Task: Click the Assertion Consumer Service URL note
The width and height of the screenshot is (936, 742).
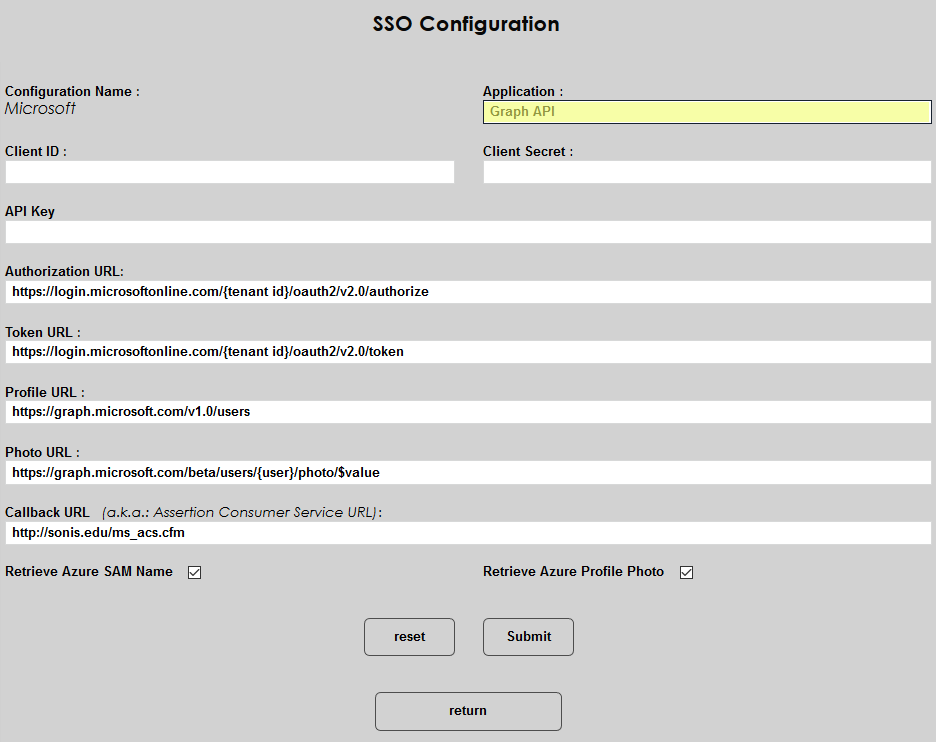Action: pyautogui.click(x=241, y=512)
